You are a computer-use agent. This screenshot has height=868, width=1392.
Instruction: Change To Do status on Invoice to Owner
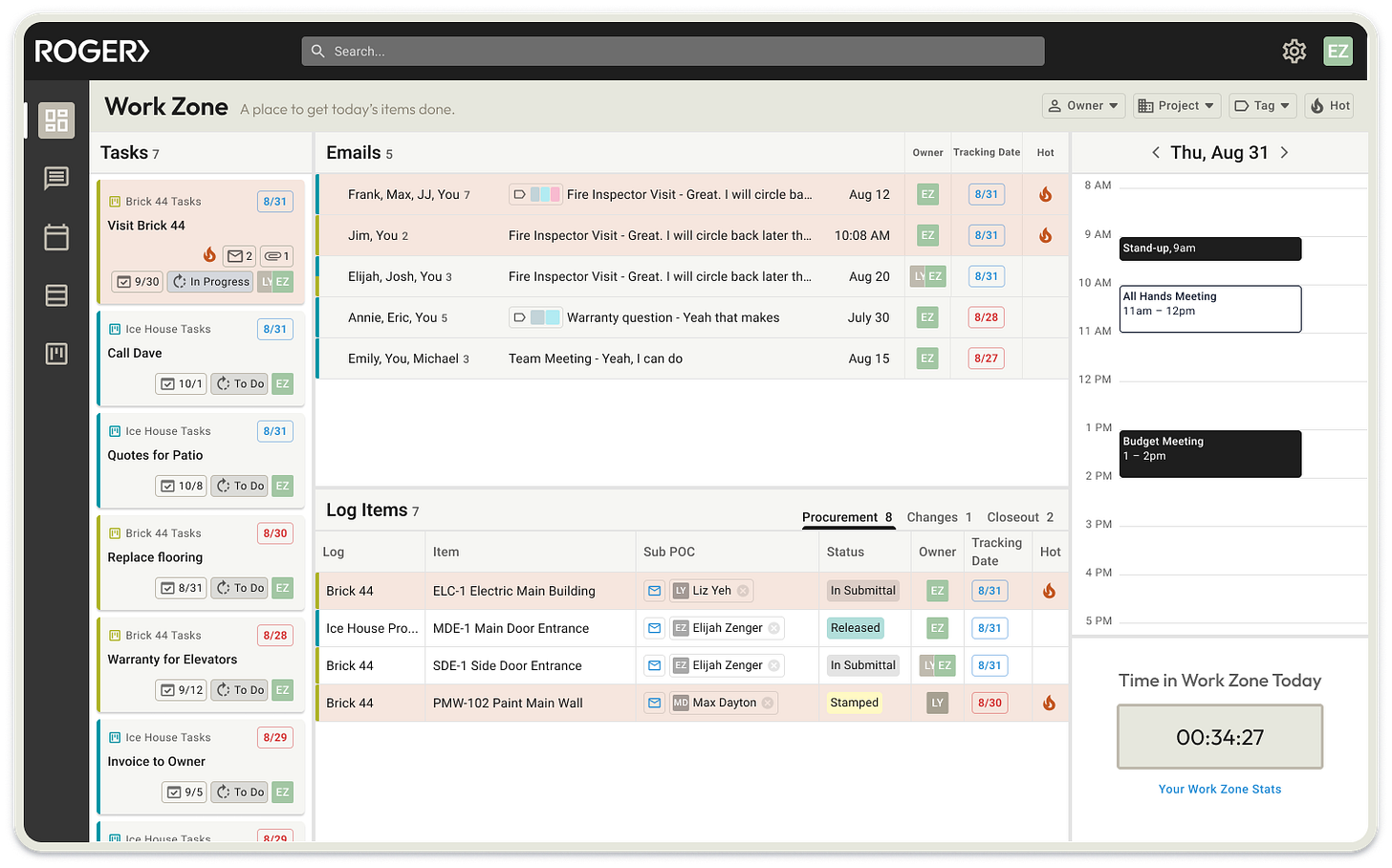point(239,792)
